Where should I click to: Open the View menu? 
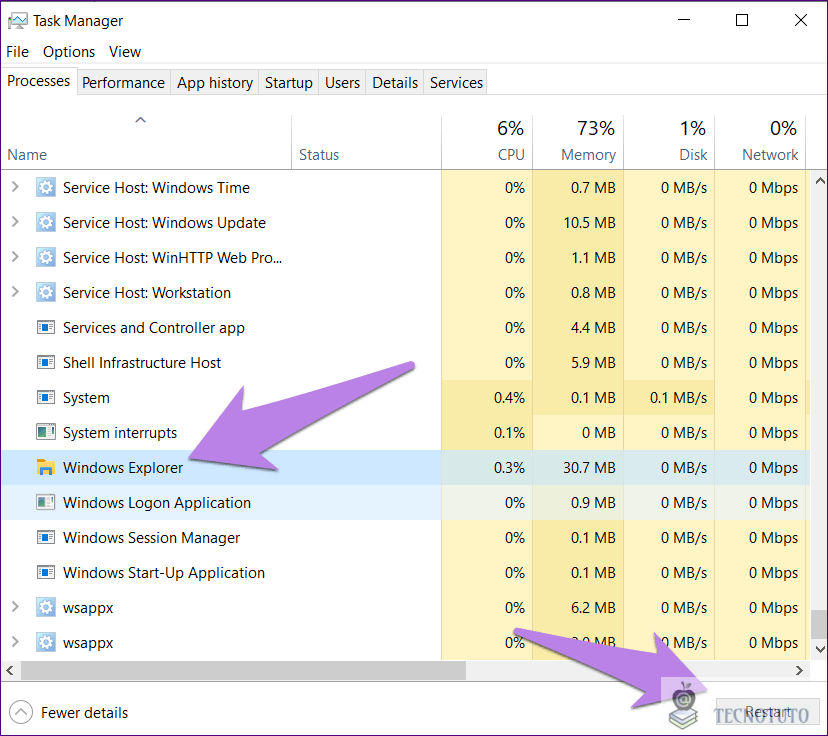point(125,52)
